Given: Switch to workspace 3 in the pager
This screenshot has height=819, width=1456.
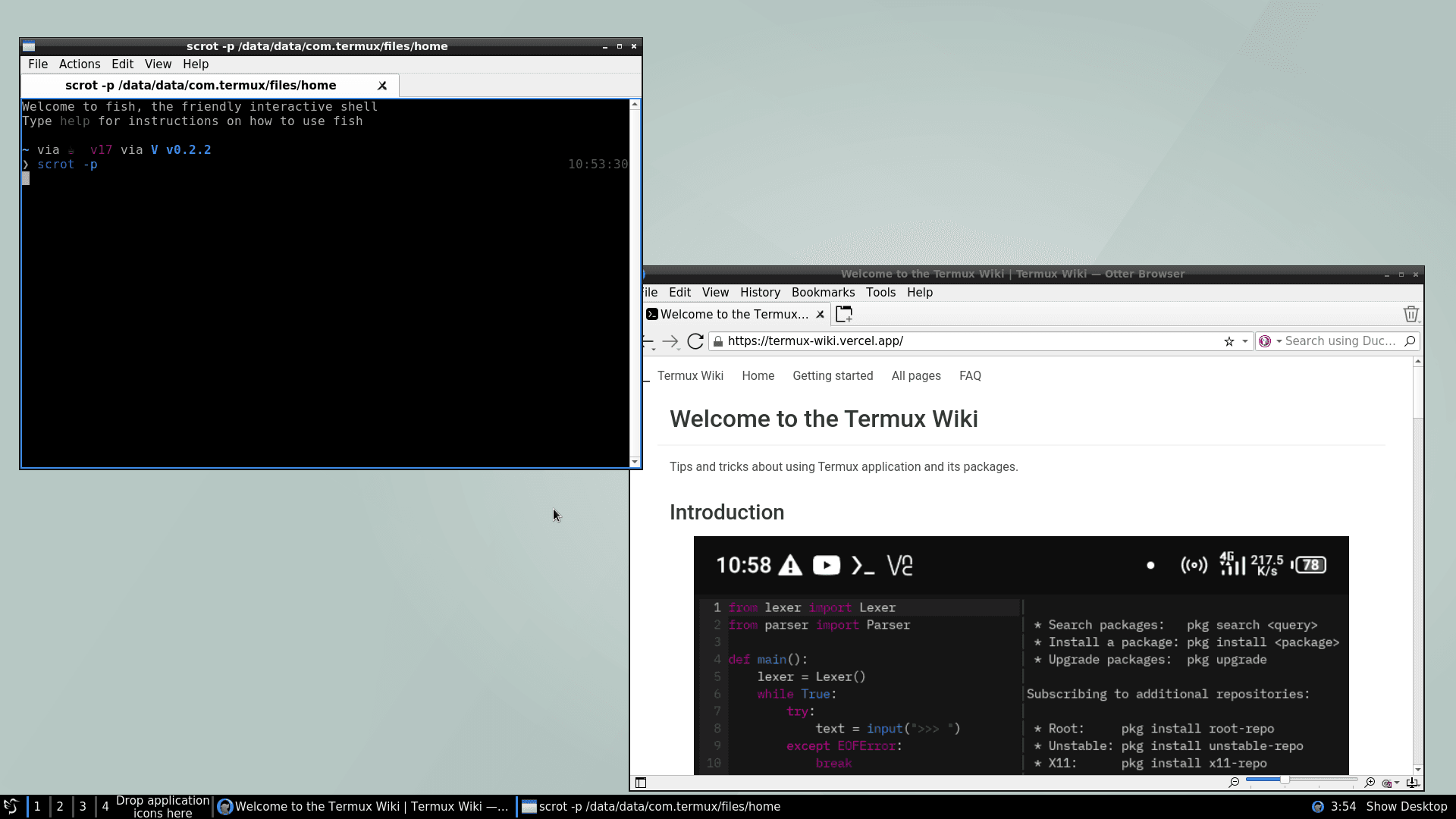Looking at the screenshot, I should coord(83,806).
